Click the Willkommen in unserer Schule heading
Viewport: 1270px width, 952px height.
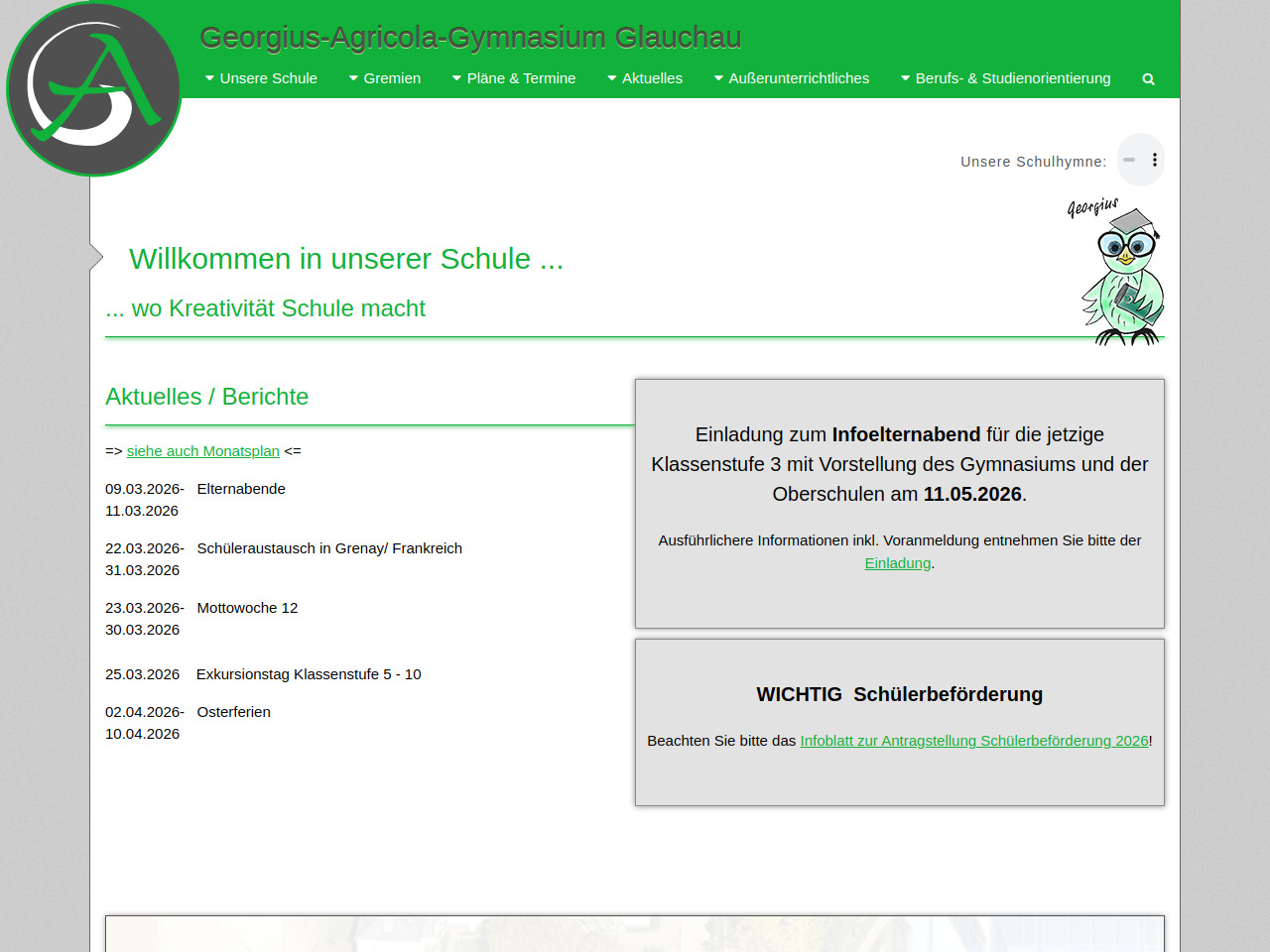(346, 259)
